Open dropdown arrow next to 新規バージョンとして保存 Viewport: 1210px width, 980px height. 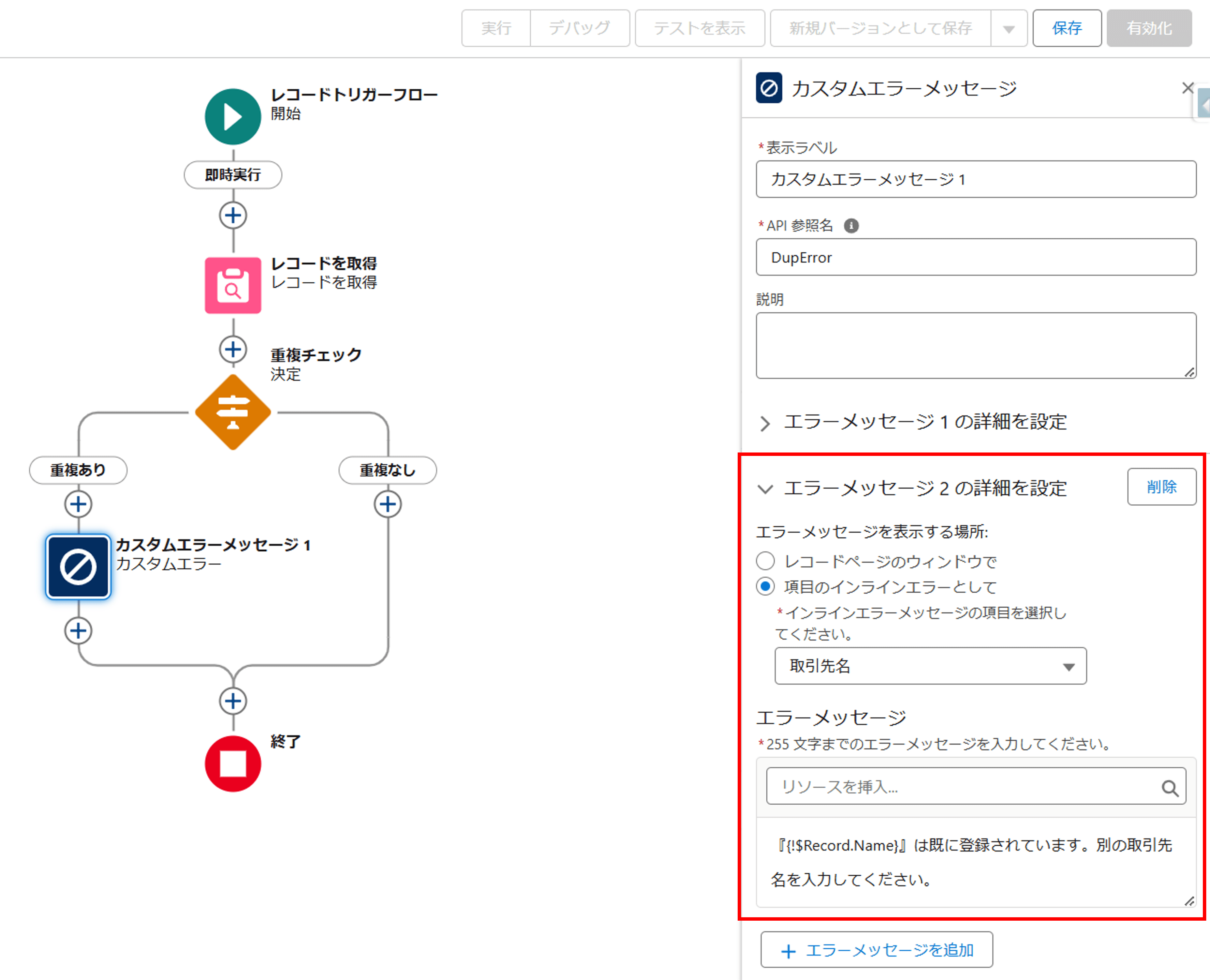(1008, 28)
